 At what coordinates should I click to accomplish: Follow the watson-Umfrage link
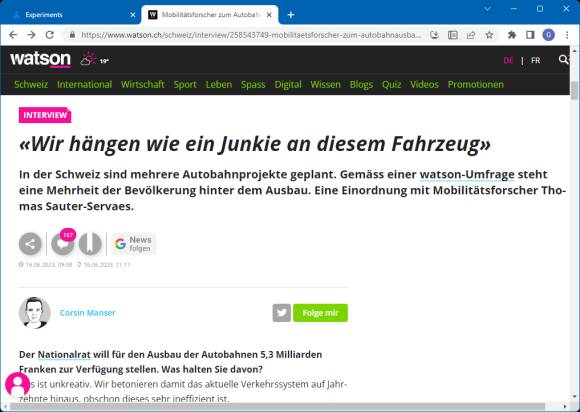click(467, 174)
